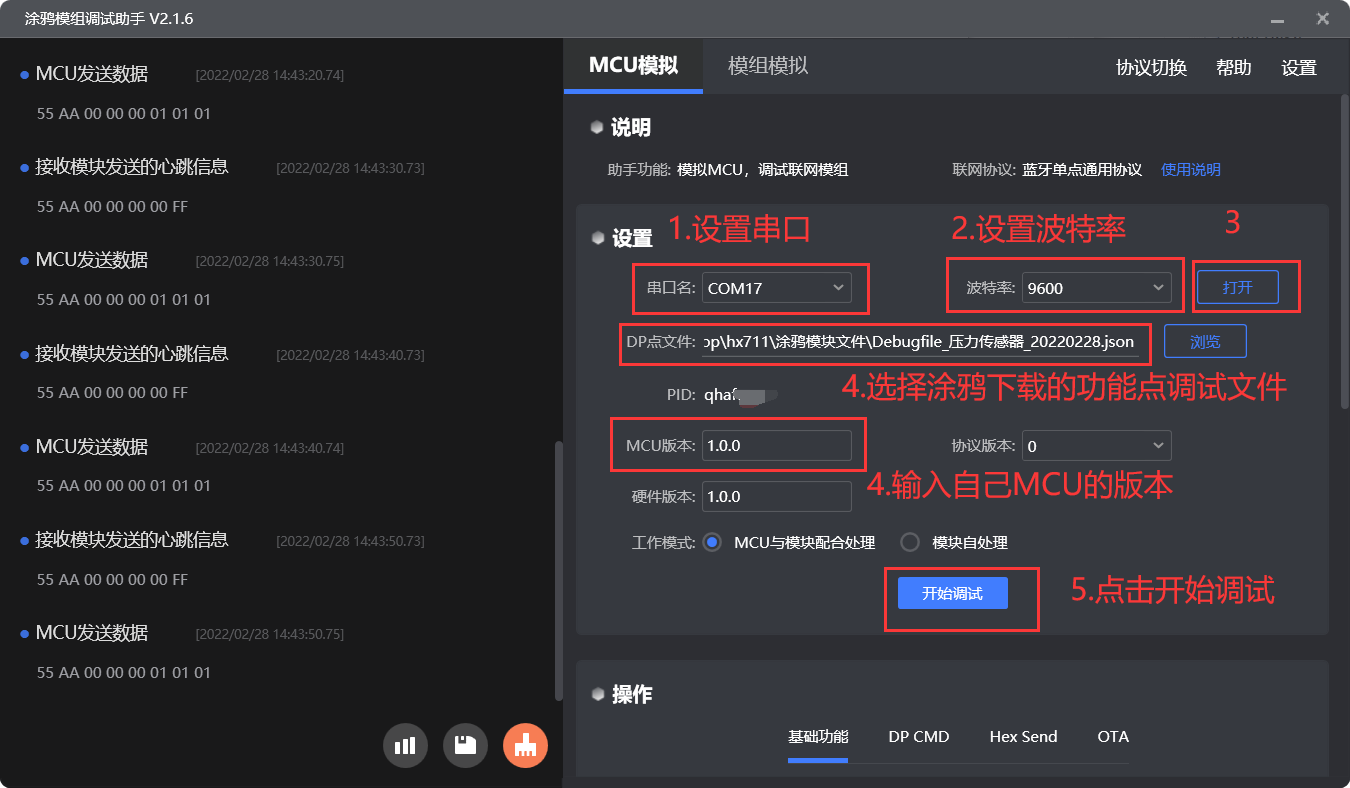1350x788 pixels.
Task: Click the 操作 section heading
Action: [x=631, y=694]
